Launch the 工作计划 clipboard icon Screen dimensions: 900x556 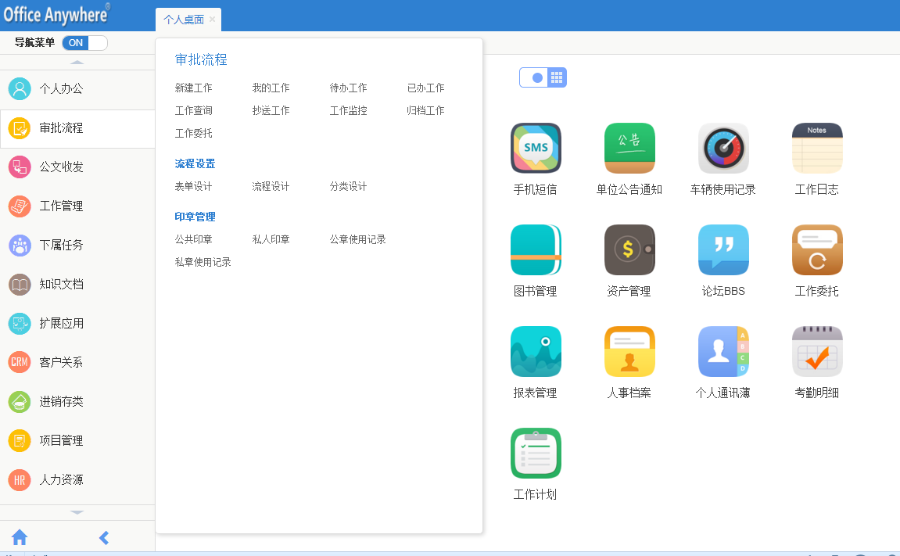(535, 454)
